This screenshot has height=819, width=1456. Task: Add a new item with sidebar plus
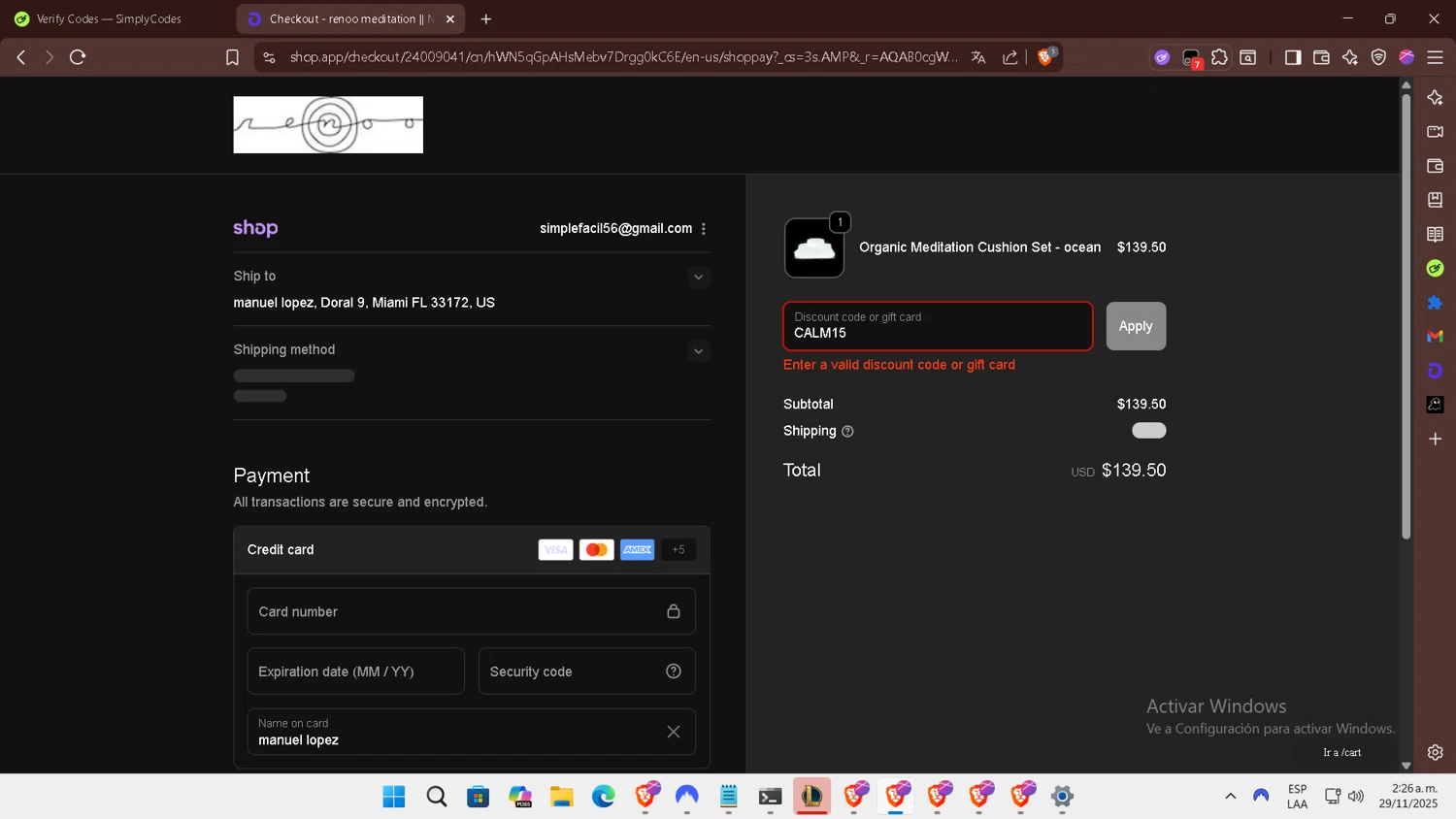(x=1435, y=439)
